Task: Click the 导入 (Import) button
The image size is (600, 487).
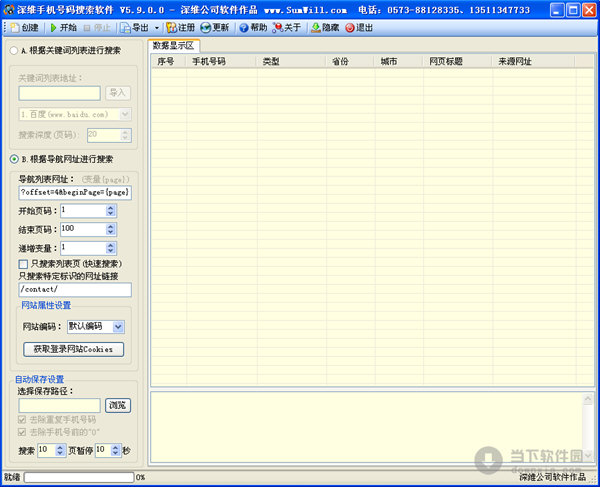Action: click(x=118, y=93)
